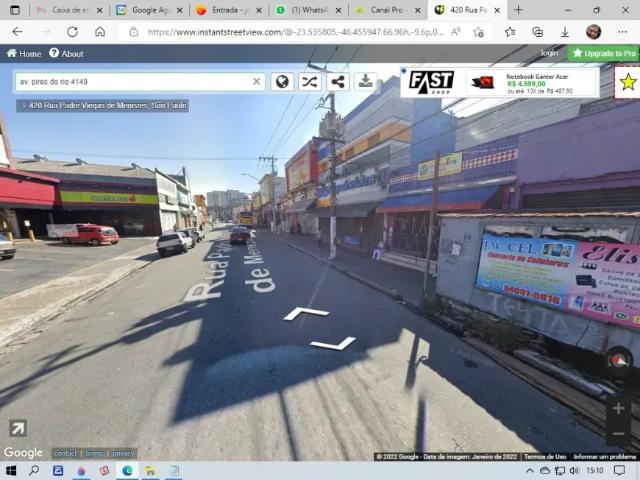Click the globe map view icon

(x=282, y=82)
